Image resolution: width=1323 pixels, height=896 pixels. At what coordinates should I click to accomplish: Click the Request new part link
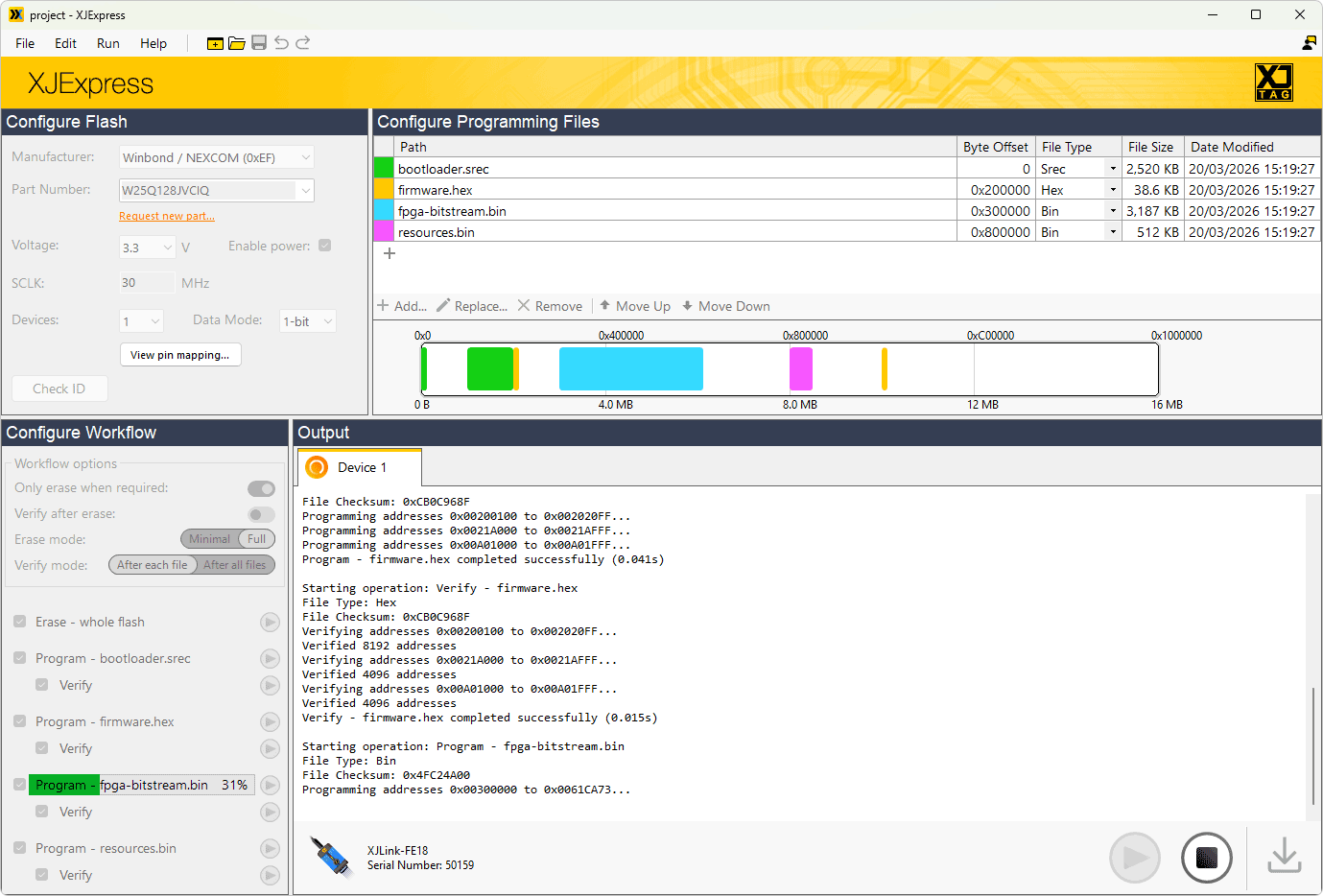[x=167, y=217]
